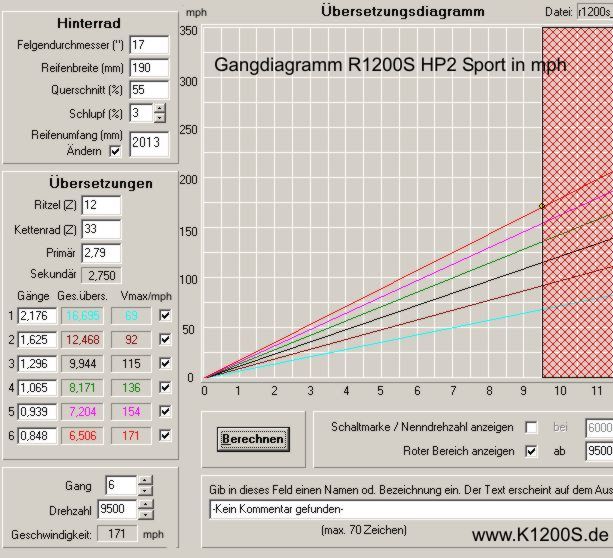The width and height of the screenshot is (613, 558).
Task: Click gear 3 total ratio 9,944
Action: pos(82,364)
